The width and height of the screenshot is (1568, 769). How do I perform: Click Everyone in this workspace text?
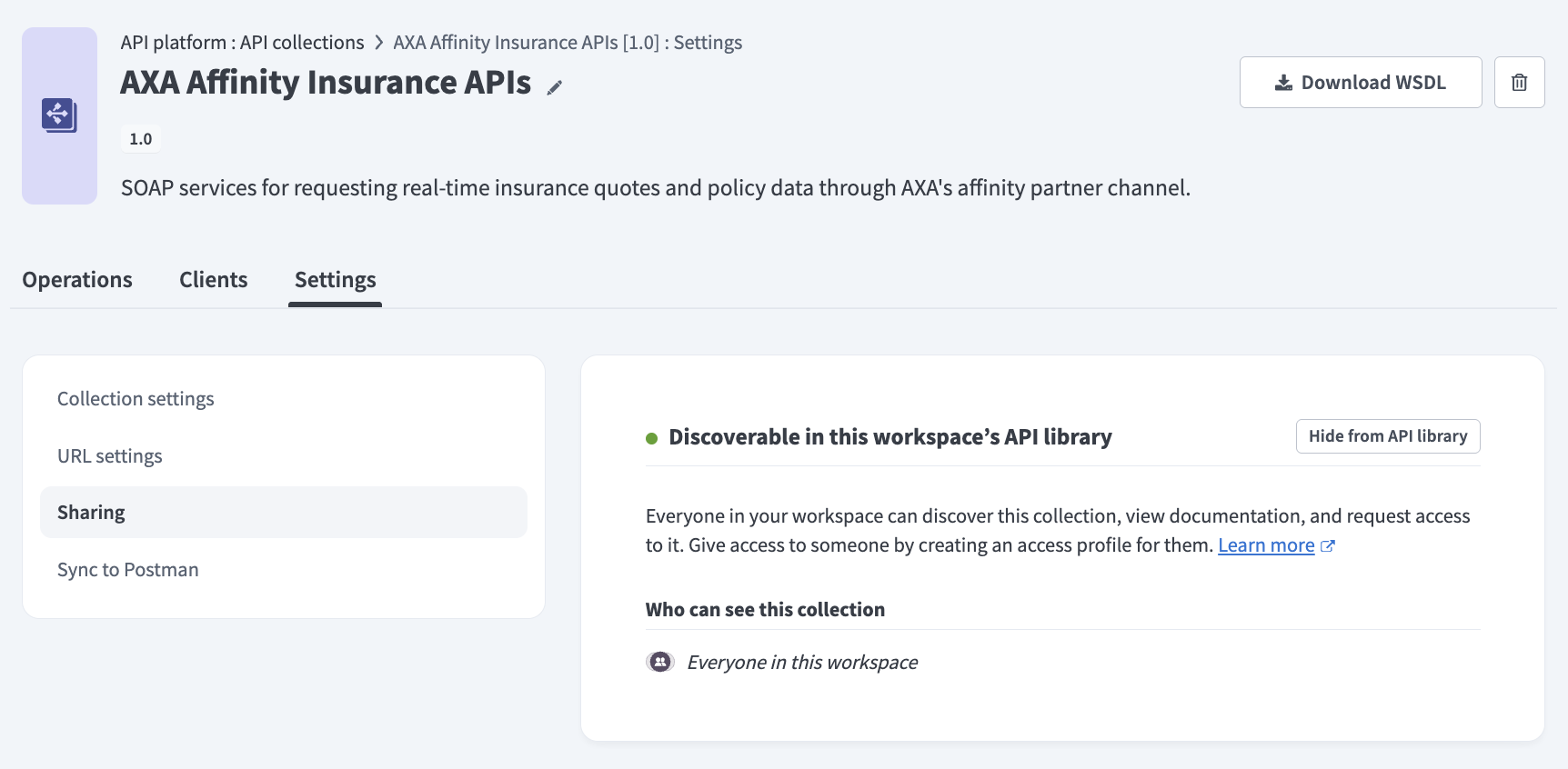tap(802, 663)
